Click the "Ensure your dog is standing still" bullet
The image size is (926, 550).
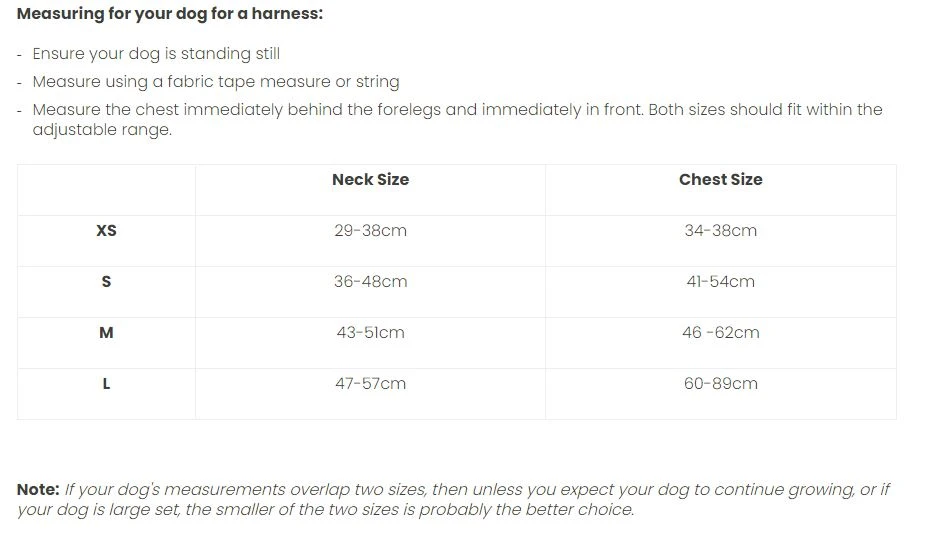pos(156,54)
